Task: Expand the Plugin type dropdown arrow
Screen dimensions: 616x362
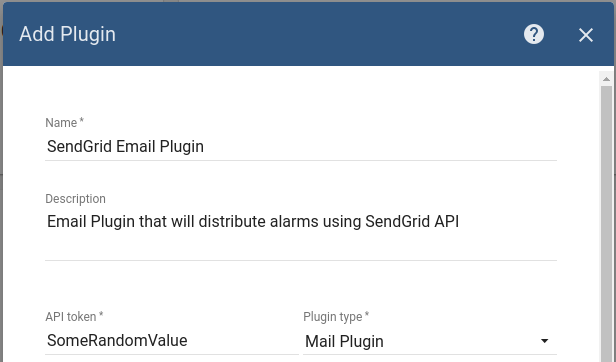Action: pos(544,341)
